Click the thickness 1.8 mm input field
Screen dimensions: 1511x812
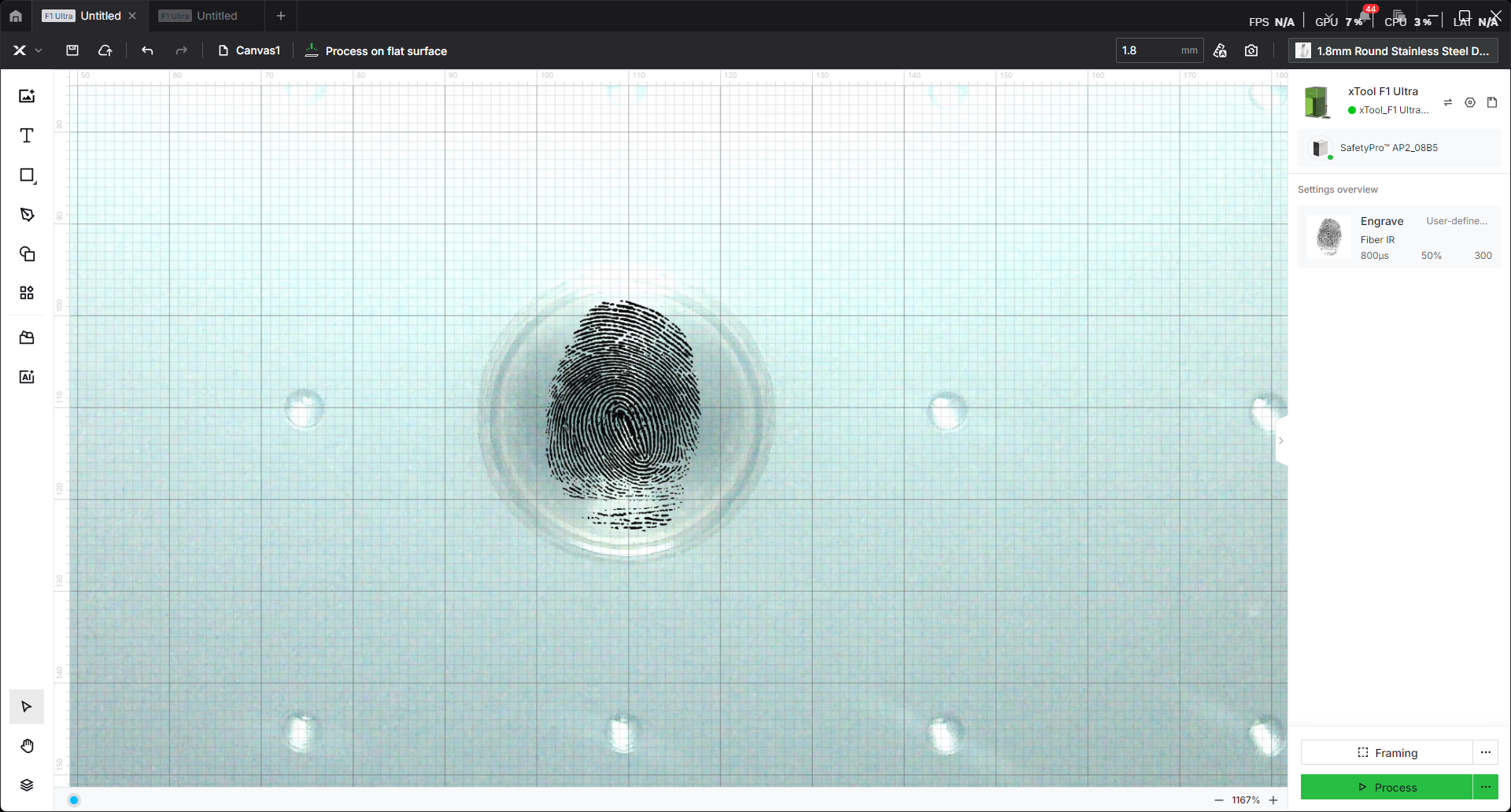pos(1147,50)
